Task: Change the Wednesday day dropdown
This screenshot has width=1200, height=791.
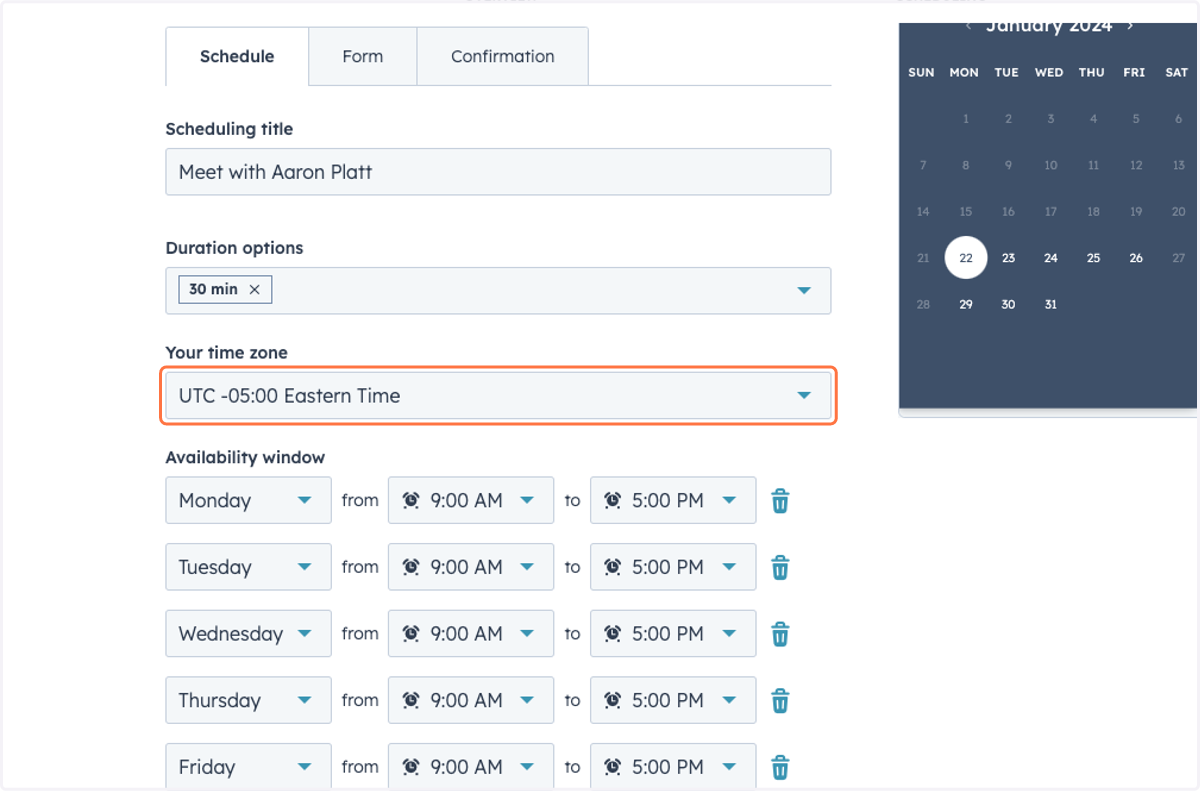Action: click(248, 634)
